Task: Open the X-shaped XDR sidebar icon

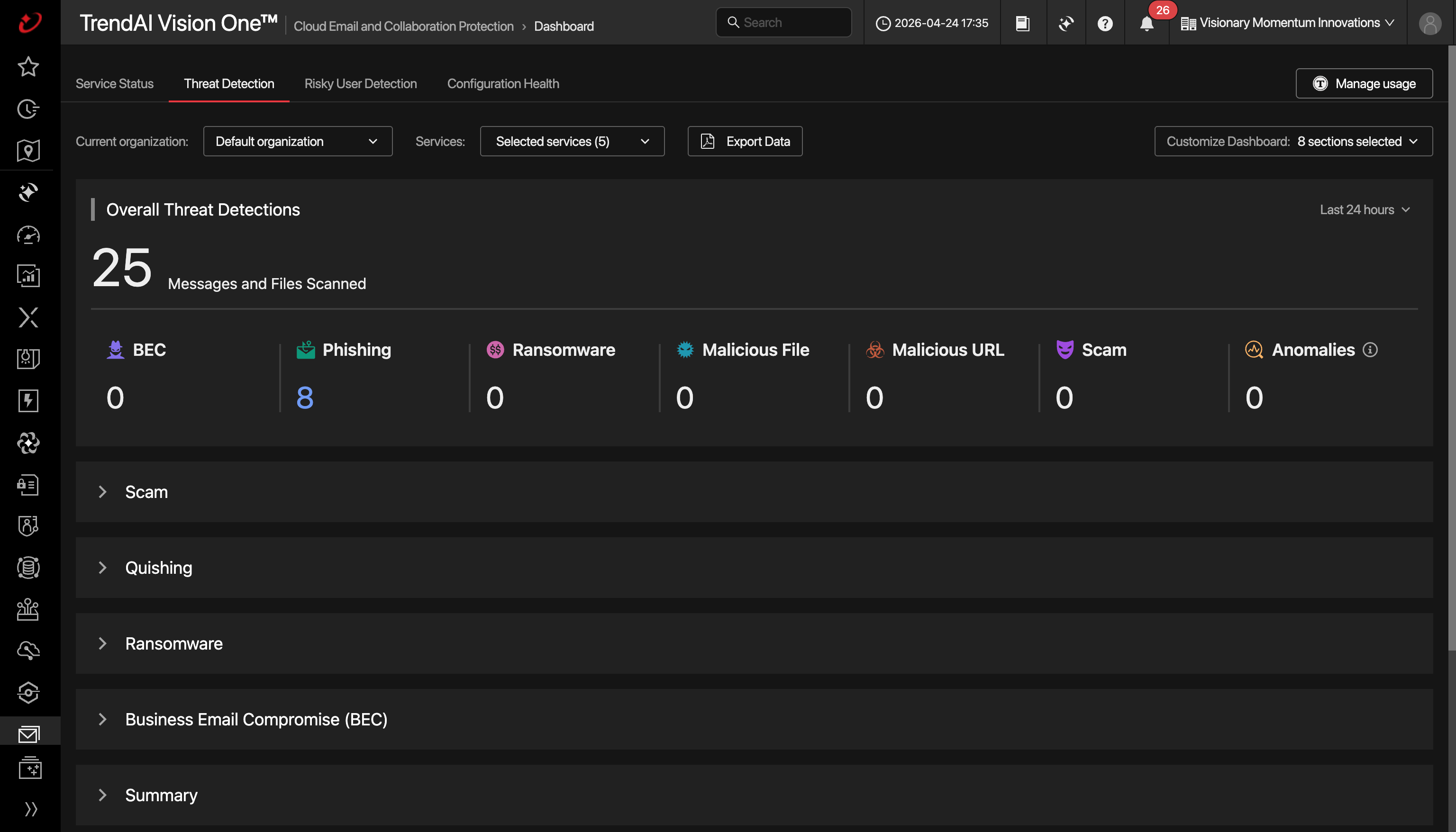Action: 28,318
